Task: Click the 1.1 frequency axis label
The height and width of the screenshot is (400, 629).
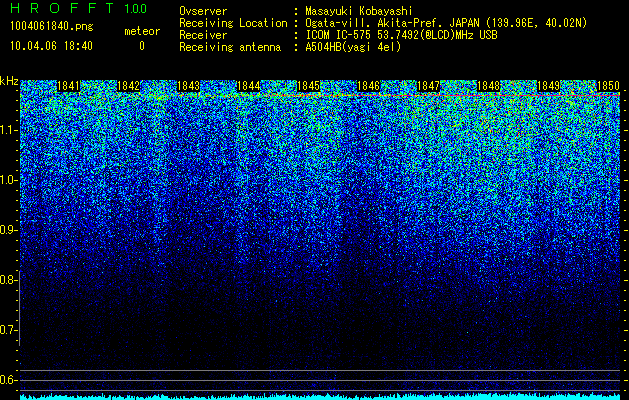Action: [9, 130]
